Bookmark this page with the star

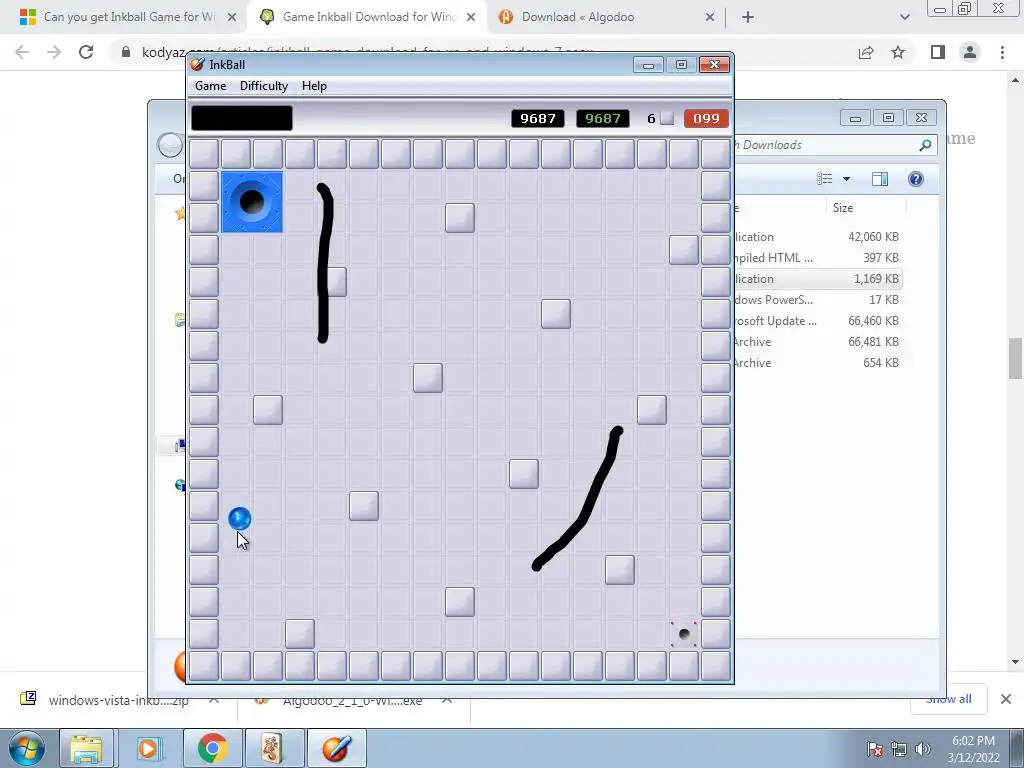pos(898,52)
